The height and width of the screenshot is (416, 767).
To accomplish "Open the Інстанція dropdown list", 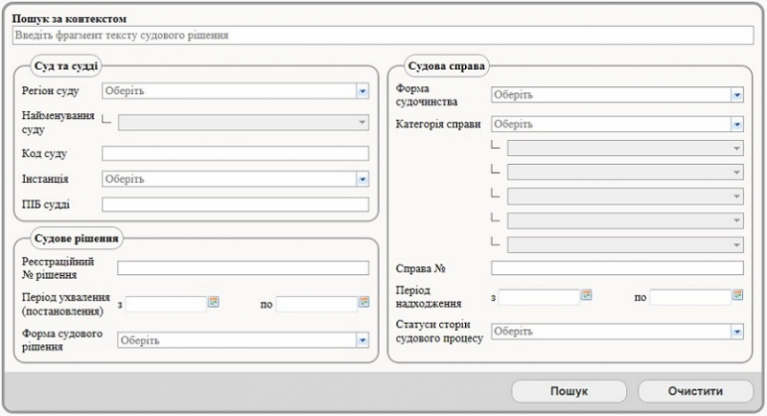I will pyautogui.click(x=362, y=179).
